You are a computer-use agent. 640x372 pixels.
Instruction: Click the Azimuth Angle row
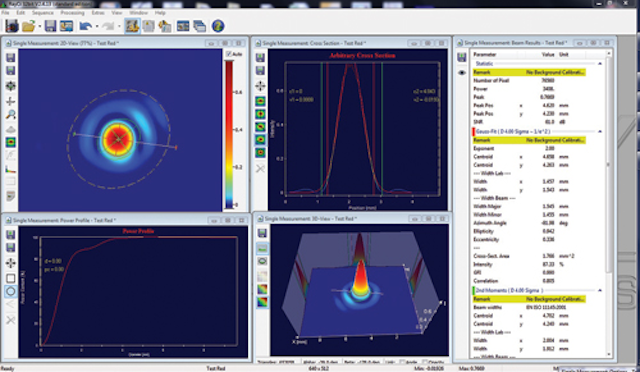pos(529,223)
